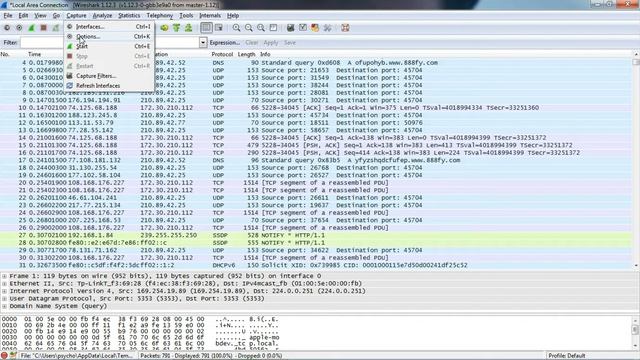Expand Internet Protocol Version 4 node

point(4,291)
